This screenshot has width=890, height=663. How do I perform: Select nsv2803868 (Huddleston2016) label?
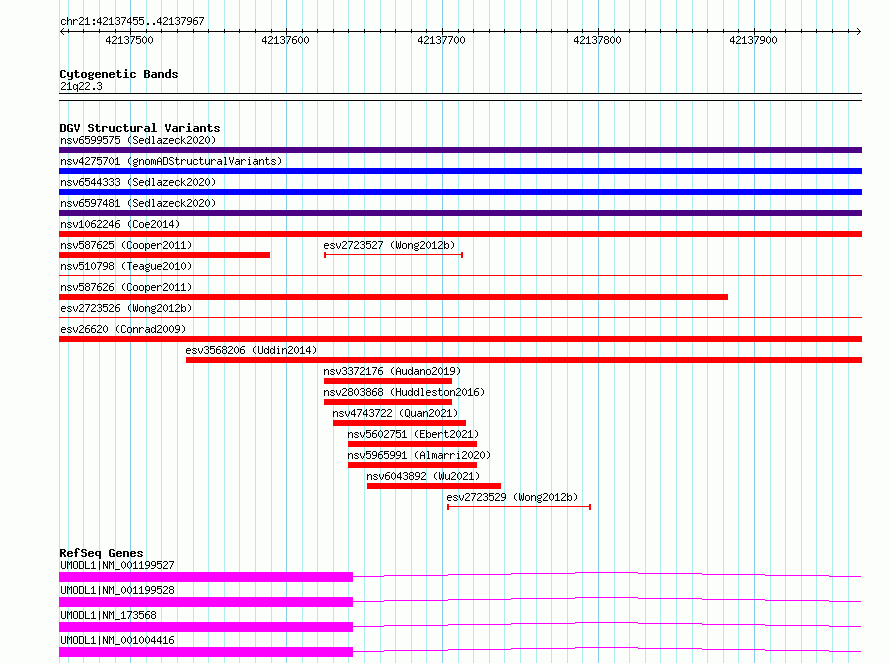point(404,392)
